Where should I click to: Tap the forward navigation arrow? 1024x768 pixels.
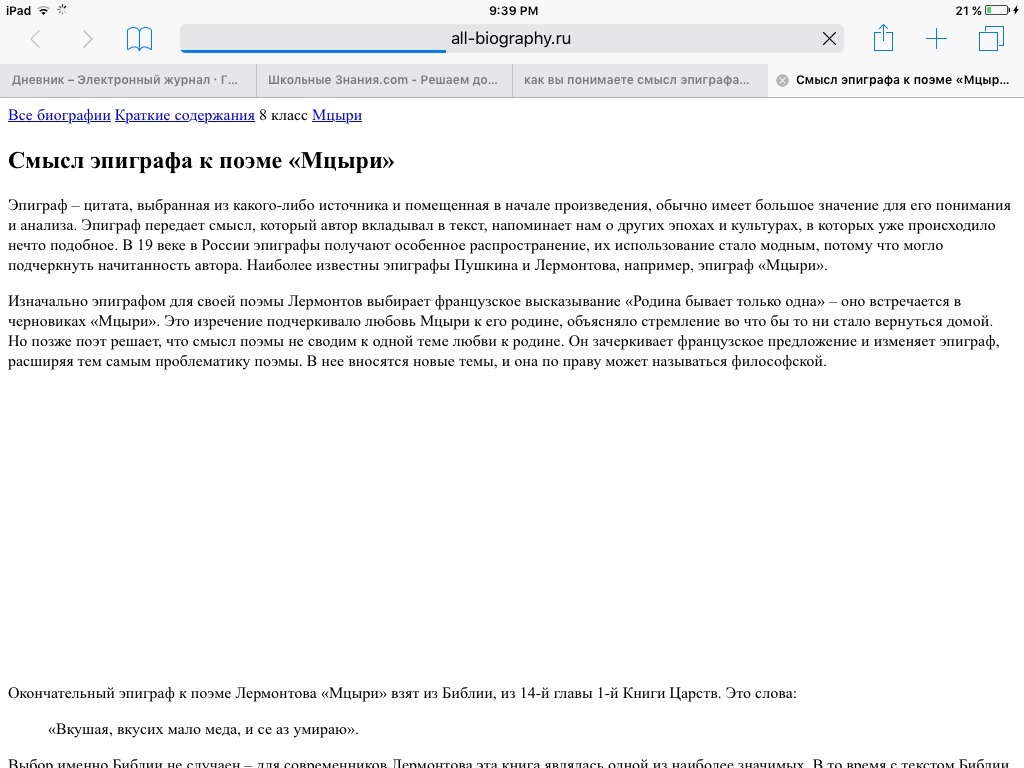point(88,39)
